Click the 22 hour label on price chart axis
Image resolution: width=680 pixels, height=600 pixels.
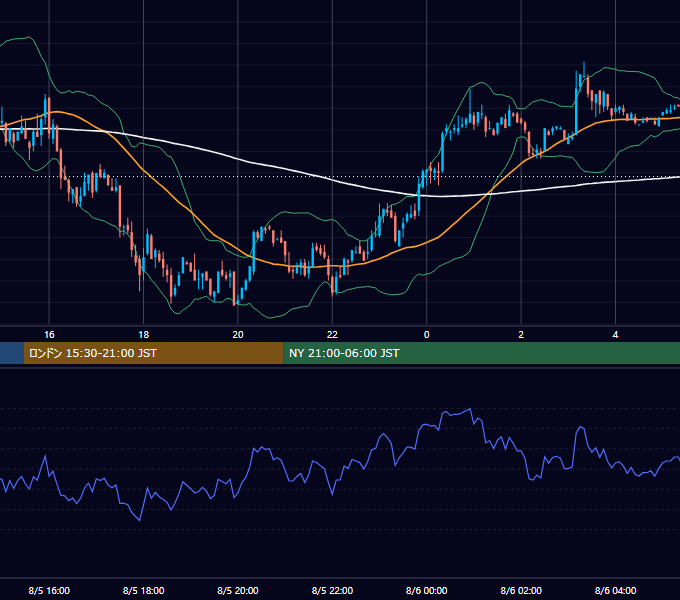pos(332,335)
